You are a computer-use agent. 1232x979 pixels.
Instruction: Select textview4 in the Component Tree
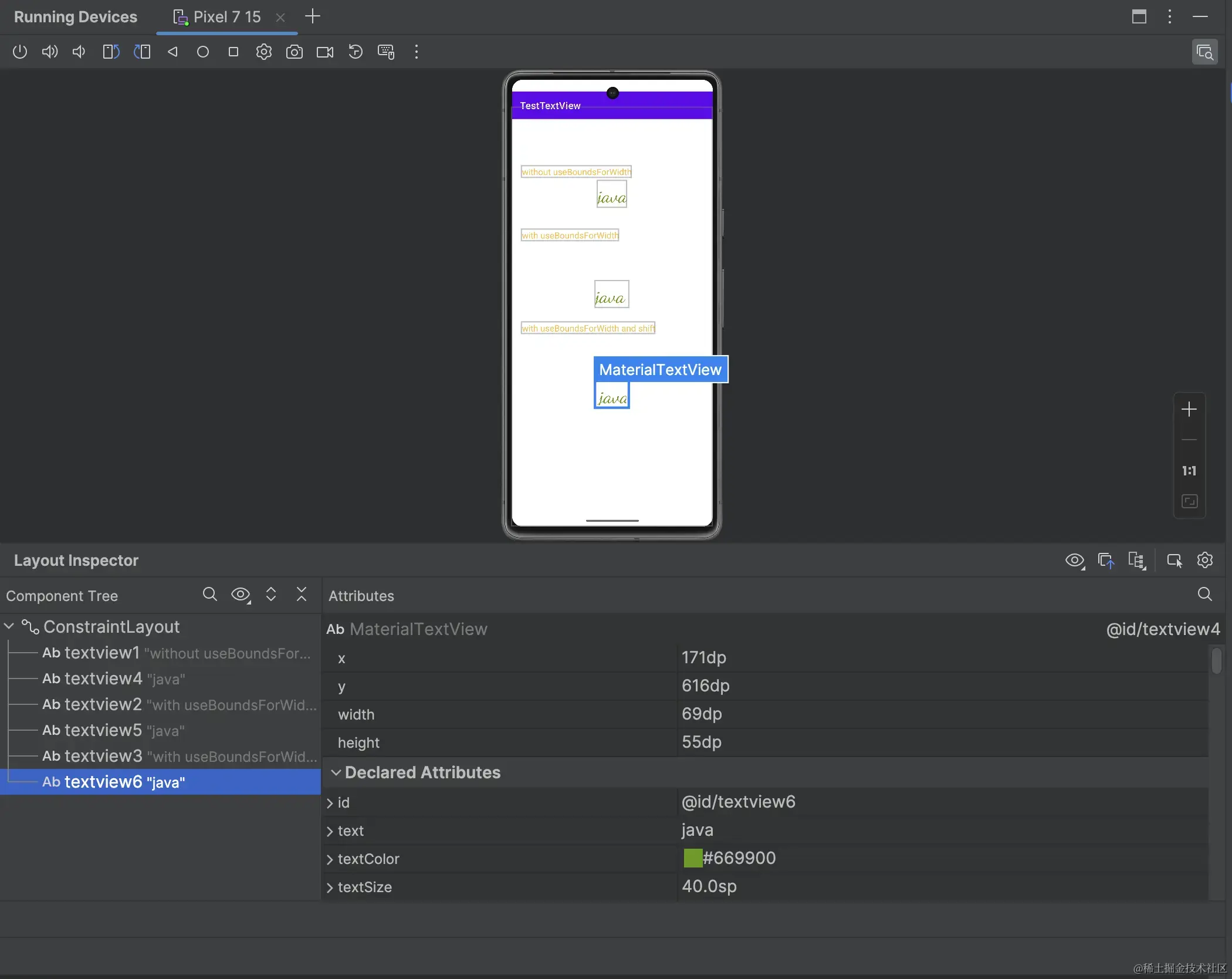pos(103,678)
